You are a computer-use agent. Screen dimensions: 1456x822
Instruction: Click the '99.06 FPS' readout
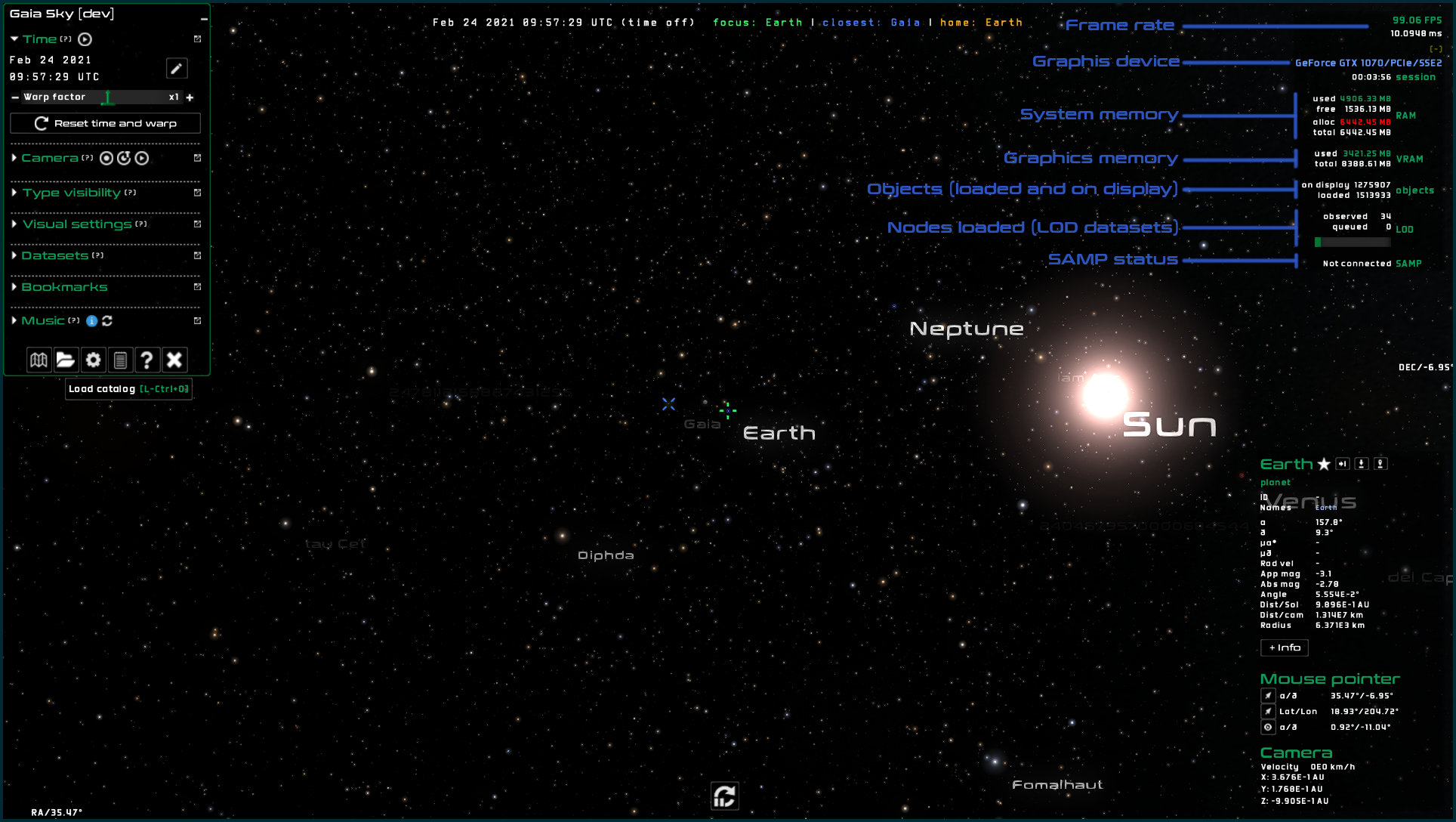tap(1417, 20)
